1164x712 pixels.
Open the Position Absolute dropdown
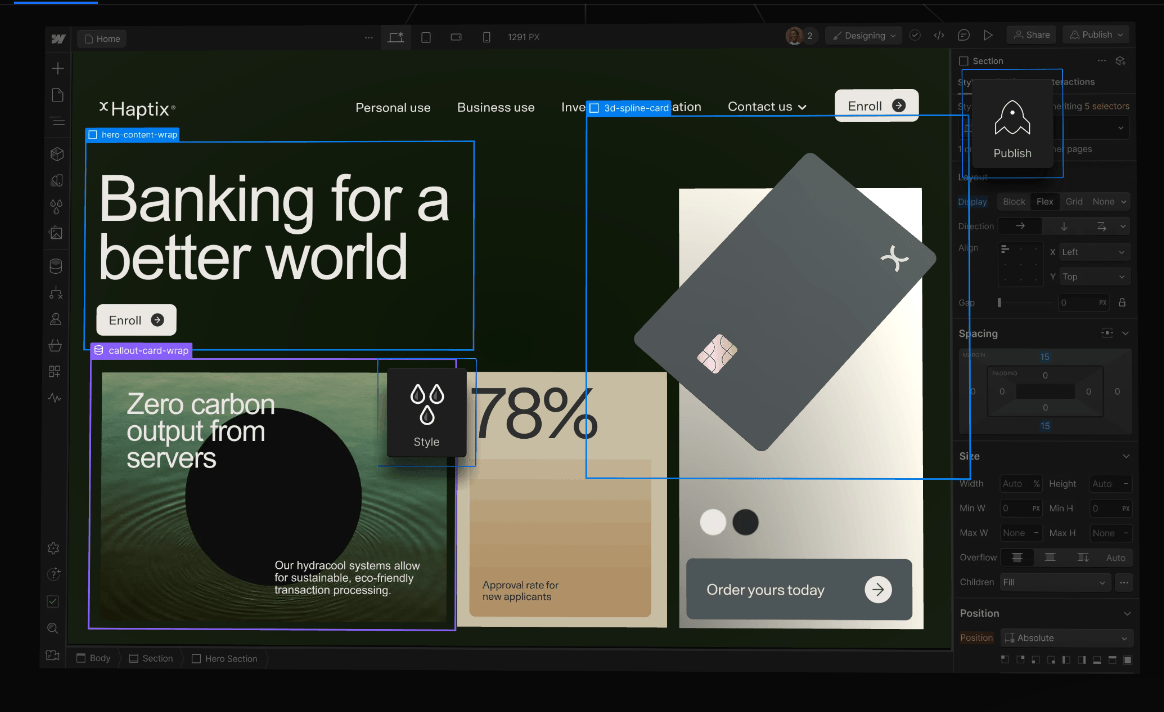point(1065,638)
